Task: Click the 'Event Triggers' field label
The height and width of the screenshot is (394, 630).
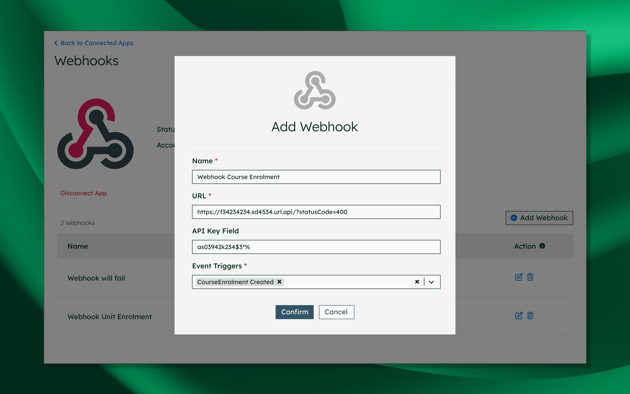Action: point(217,266)
